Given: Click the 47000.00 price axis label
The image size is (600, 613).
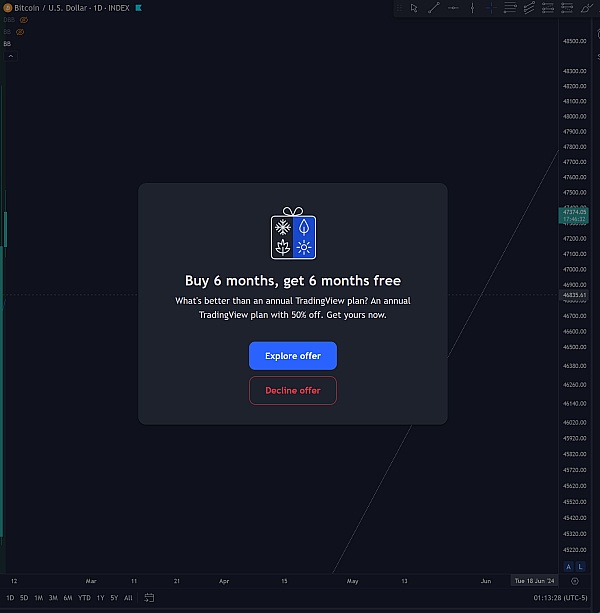Looking at the screenshot, I should pyautogui.click(x=574, y=269).
